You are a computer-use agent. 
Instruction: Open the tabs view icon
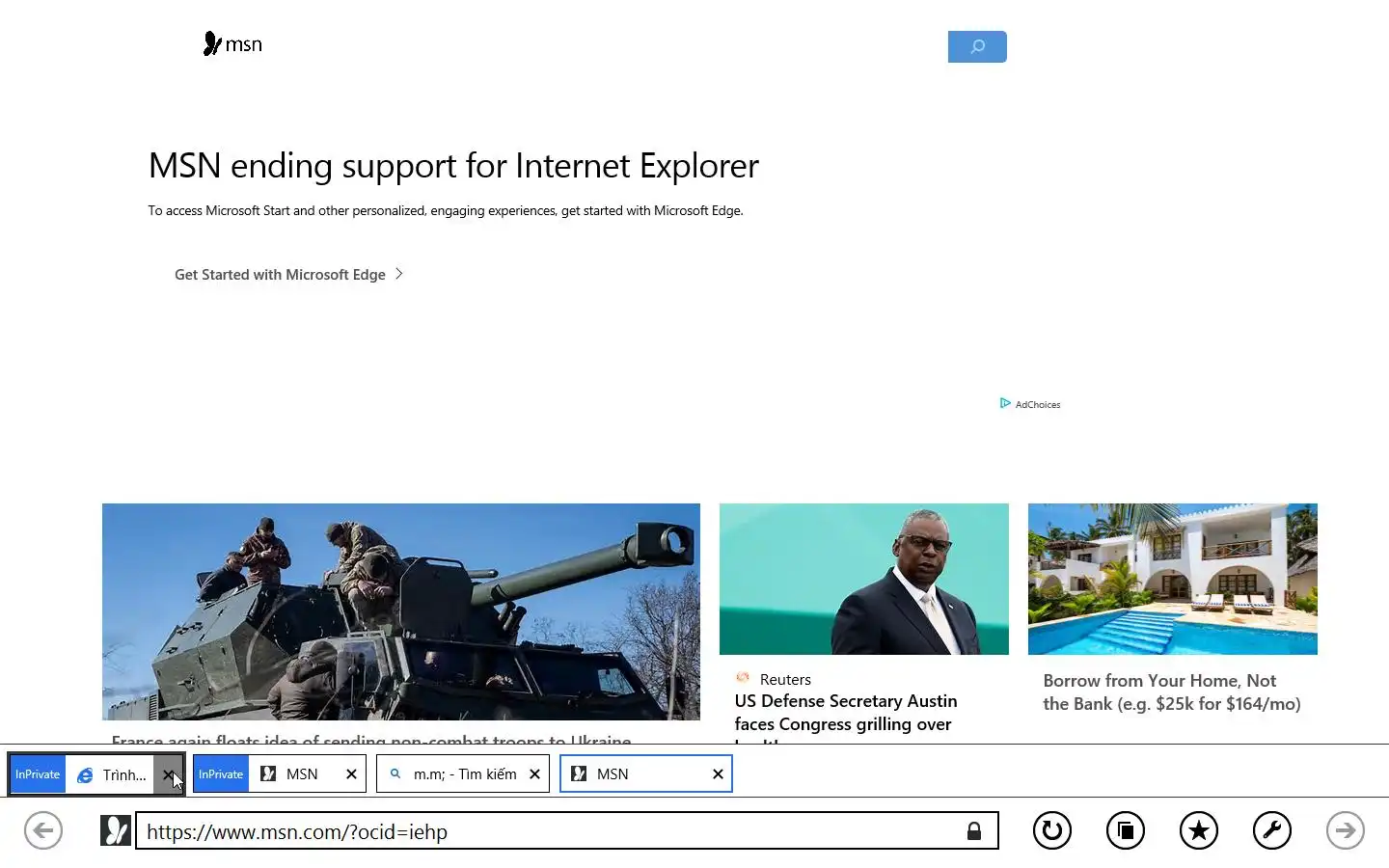click(1126, 830)
